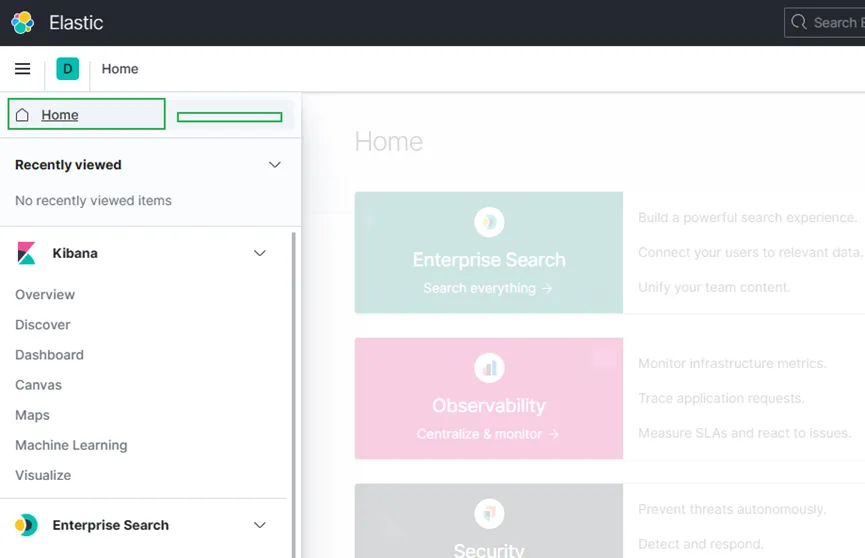Open Kibana Overview
Image resolution: width=865 pixels, height=558 pixels.
(45, 294)
